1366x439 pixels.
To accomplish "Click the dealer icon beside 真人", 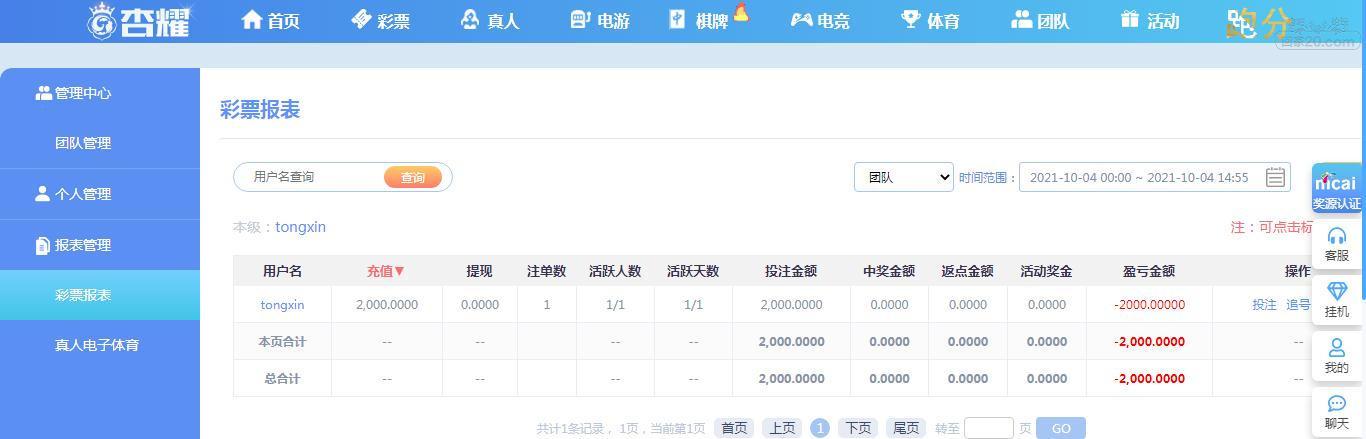I will click(x=470, y=19).
